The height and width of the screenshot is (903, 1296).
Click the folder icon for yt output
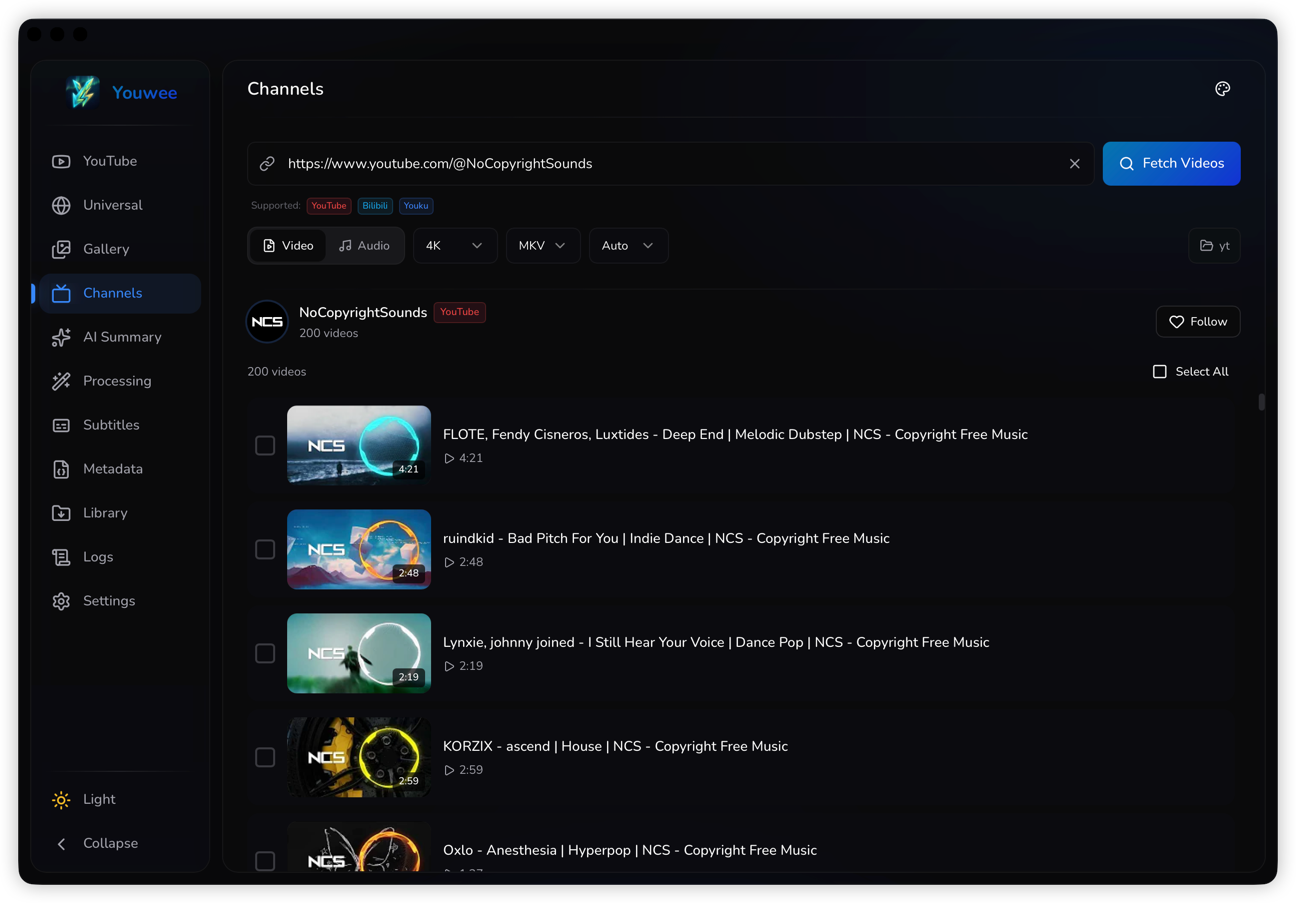(x=1207, y=246)
